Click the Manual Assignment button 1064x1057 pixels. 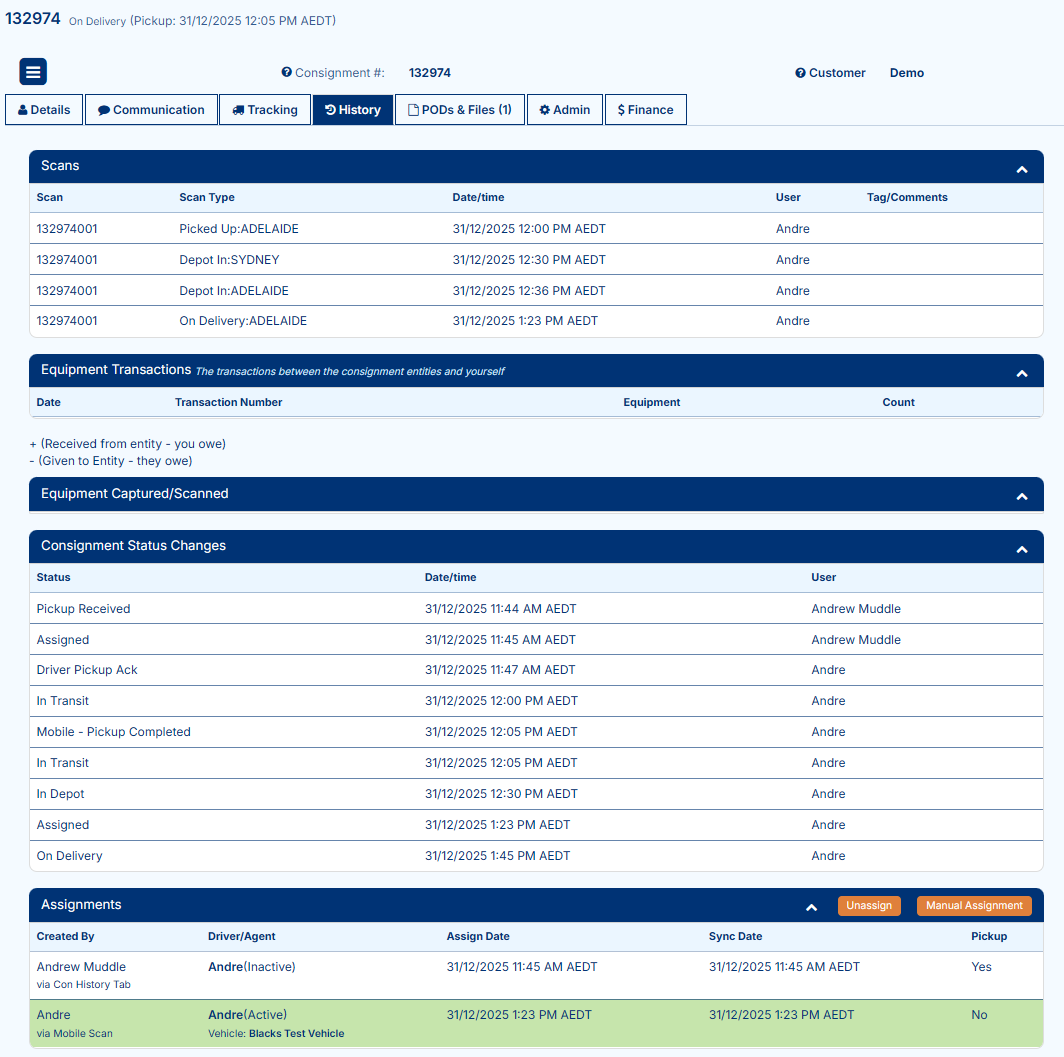[974, 906]
